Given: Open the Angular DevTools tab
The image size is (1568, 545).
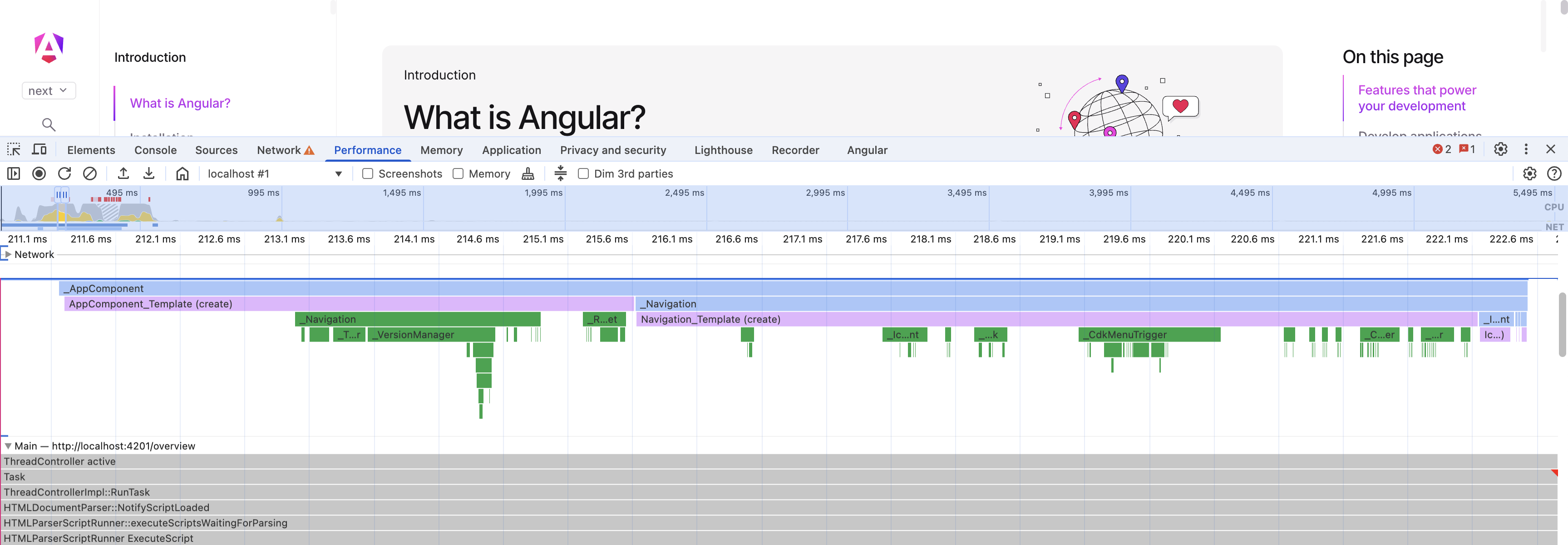Looking at the screenshot, I should [x=867, y=150].
